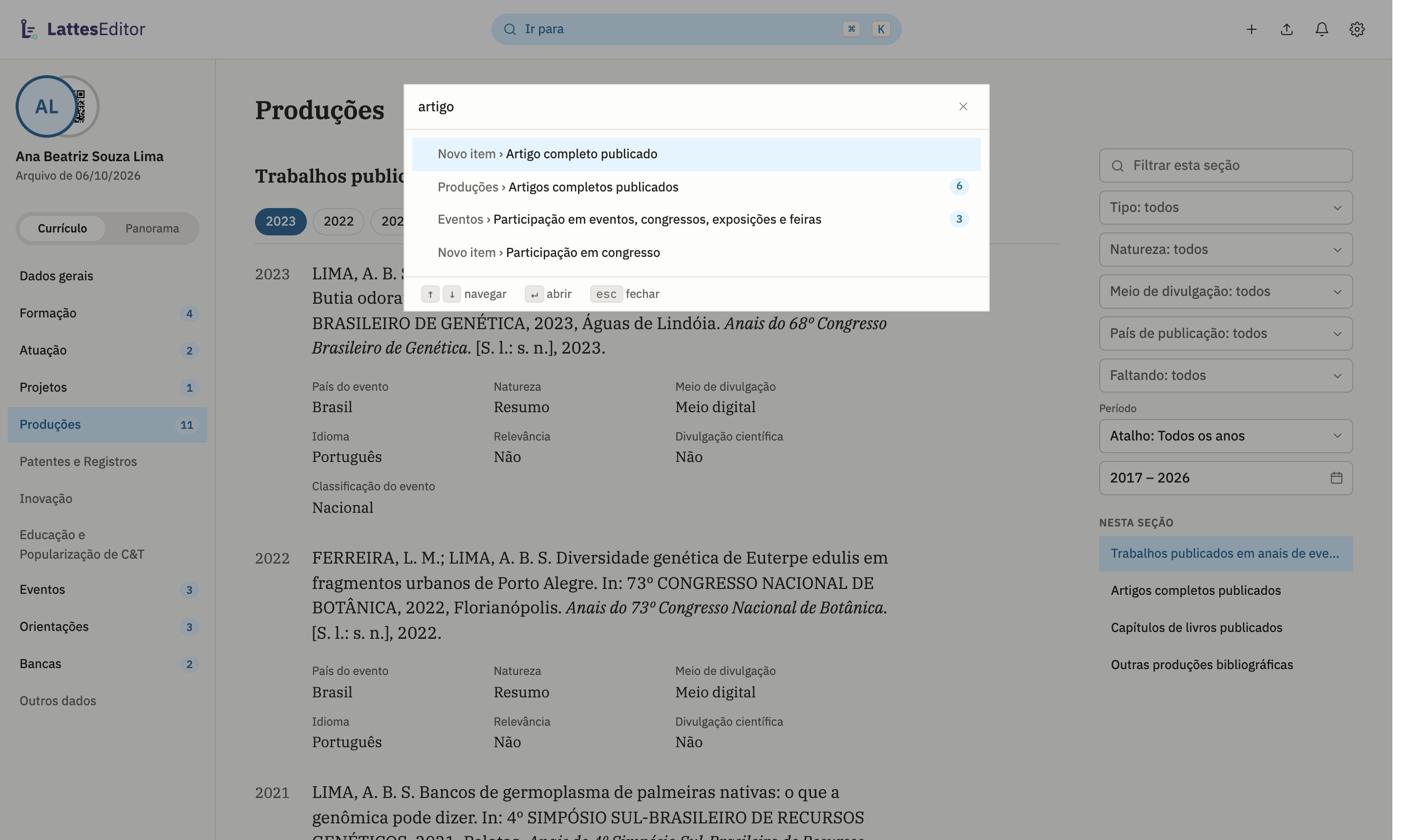The image size is (1407, 840).
Task: Open Dados gerais in sidebar
Action: tap(107, 276)
